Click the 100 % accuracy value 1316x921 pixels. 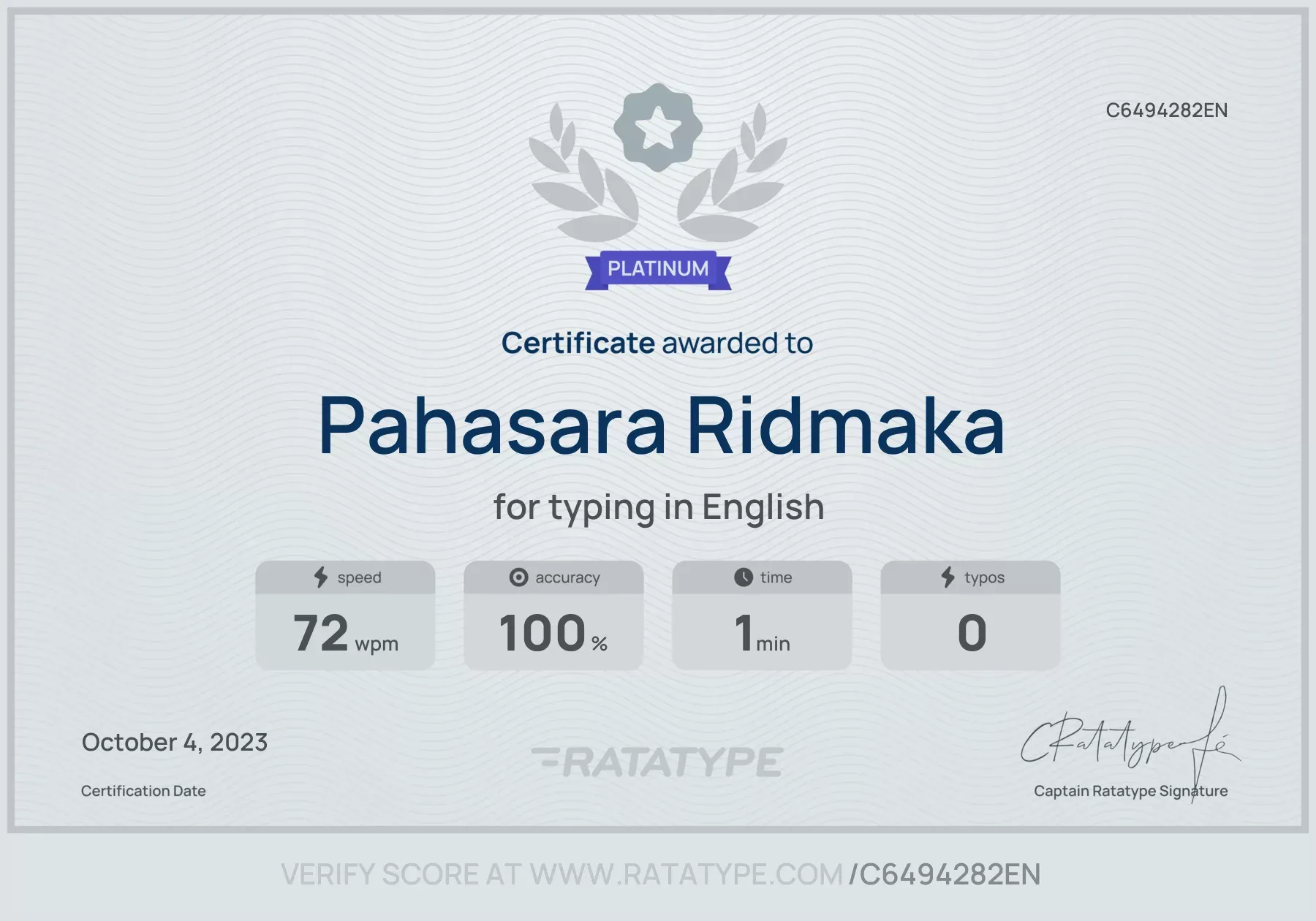[x=553, y=633]
